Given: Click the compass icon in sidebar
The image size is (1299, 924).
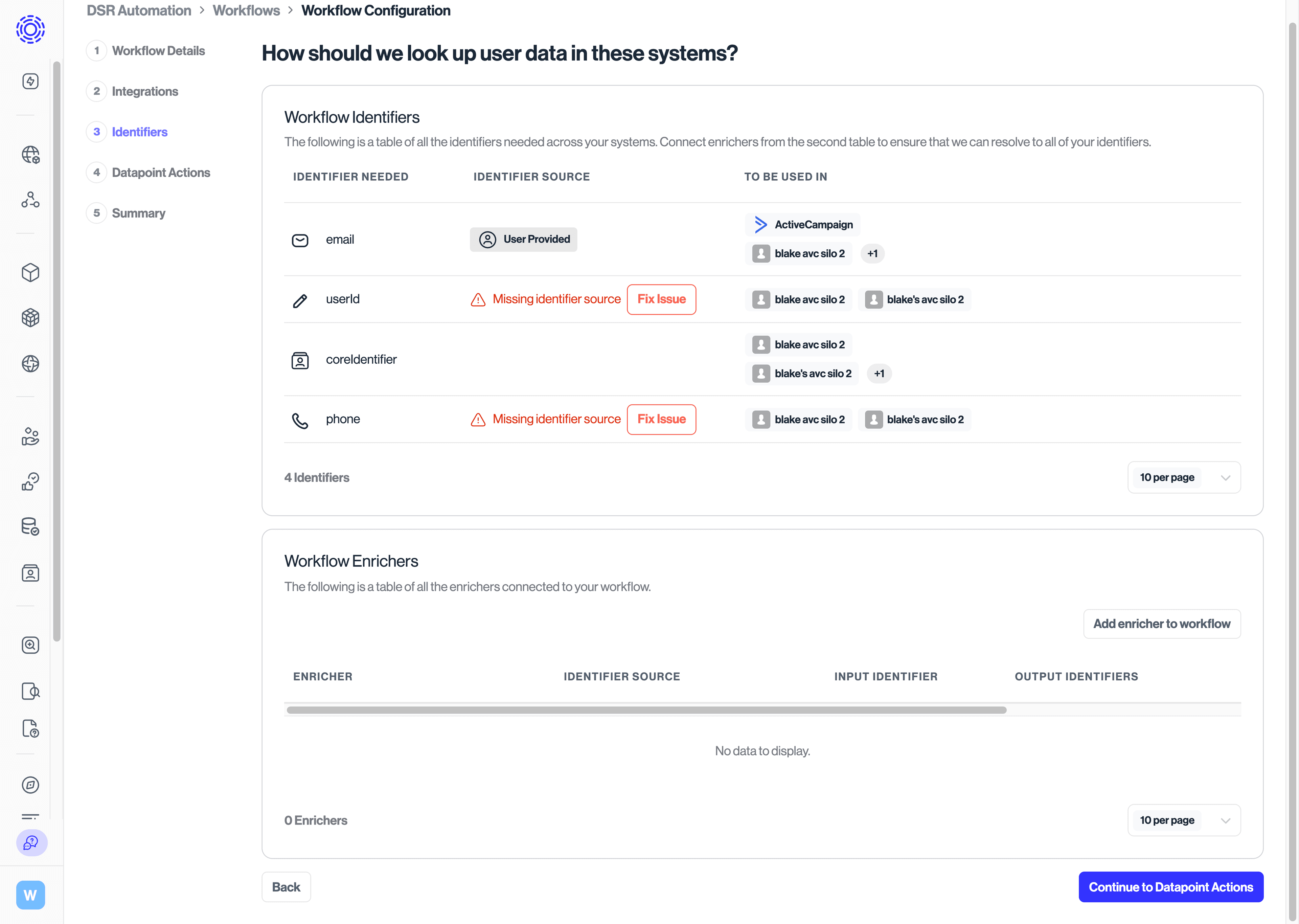Looking at the screenshot, I should 30,785.
